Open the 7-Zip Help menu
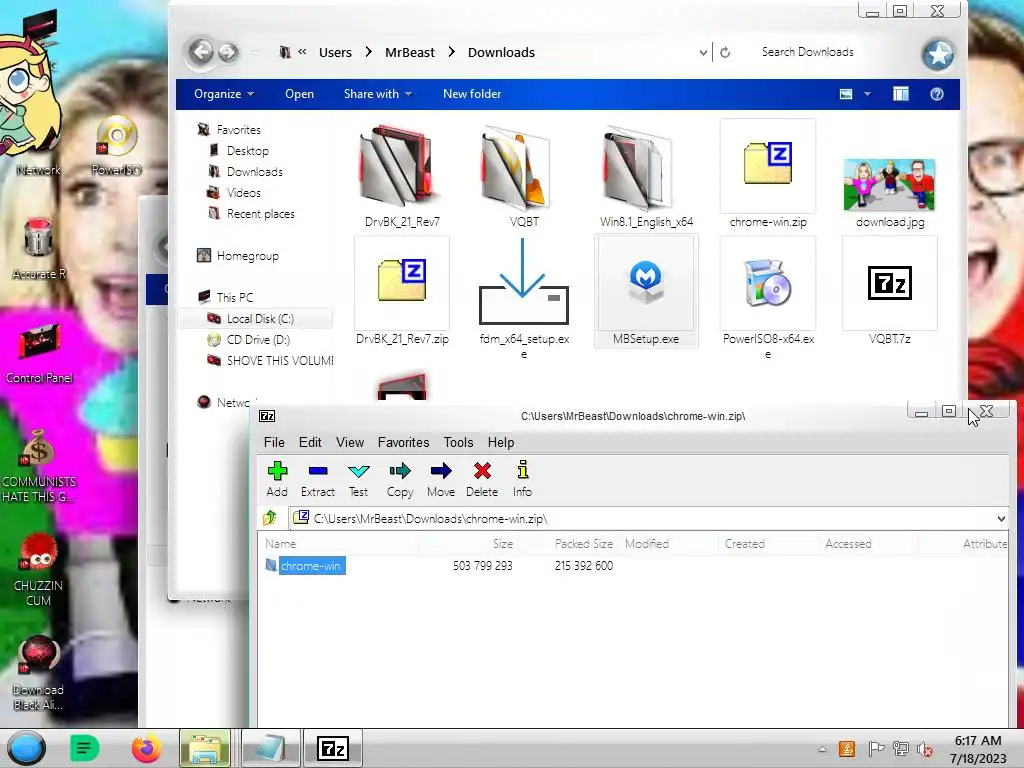Image resolution: width=1024 pixels, height=768 pixels. pos(500,442)
